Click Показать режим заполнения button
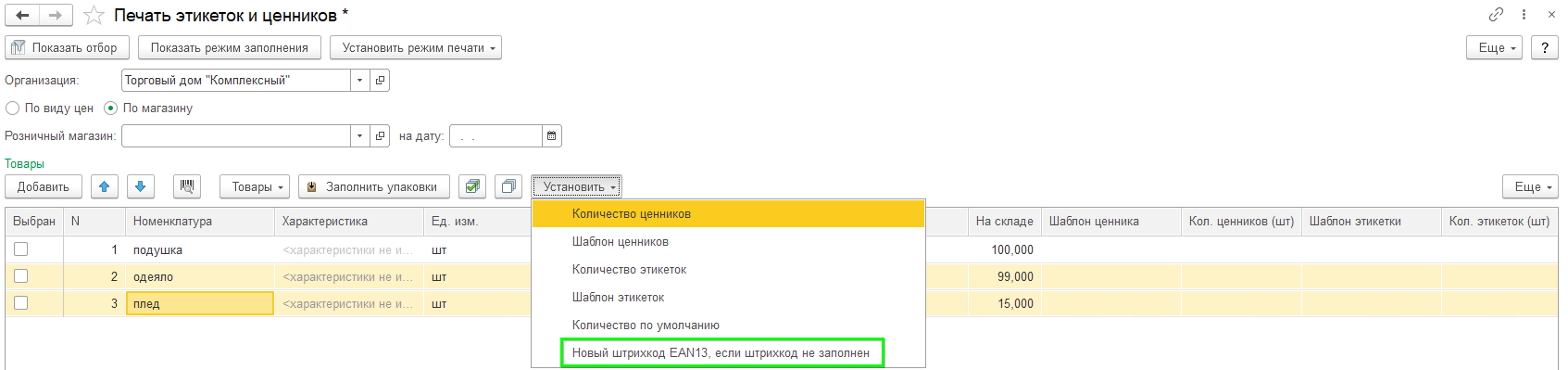1568x370 pixels. pos(230,47)
